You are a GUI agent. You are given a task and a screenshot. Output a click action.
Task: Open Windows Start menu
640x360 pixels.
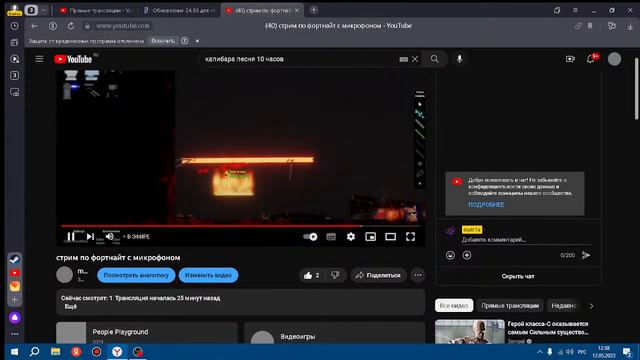coord(14,352)
